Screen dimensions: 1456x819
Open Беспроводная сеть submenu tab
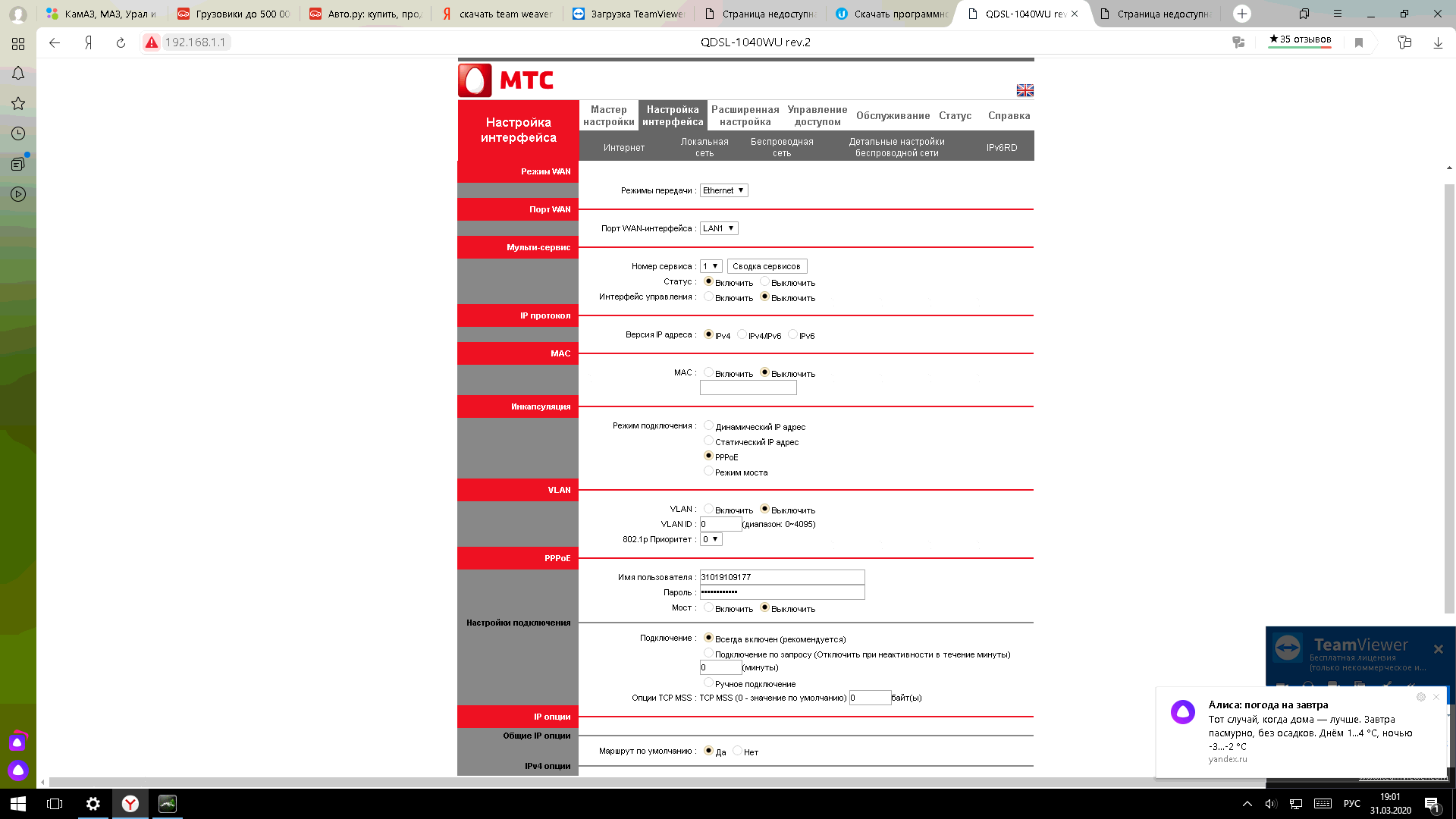pyautogui.click(x=781, y=147)
